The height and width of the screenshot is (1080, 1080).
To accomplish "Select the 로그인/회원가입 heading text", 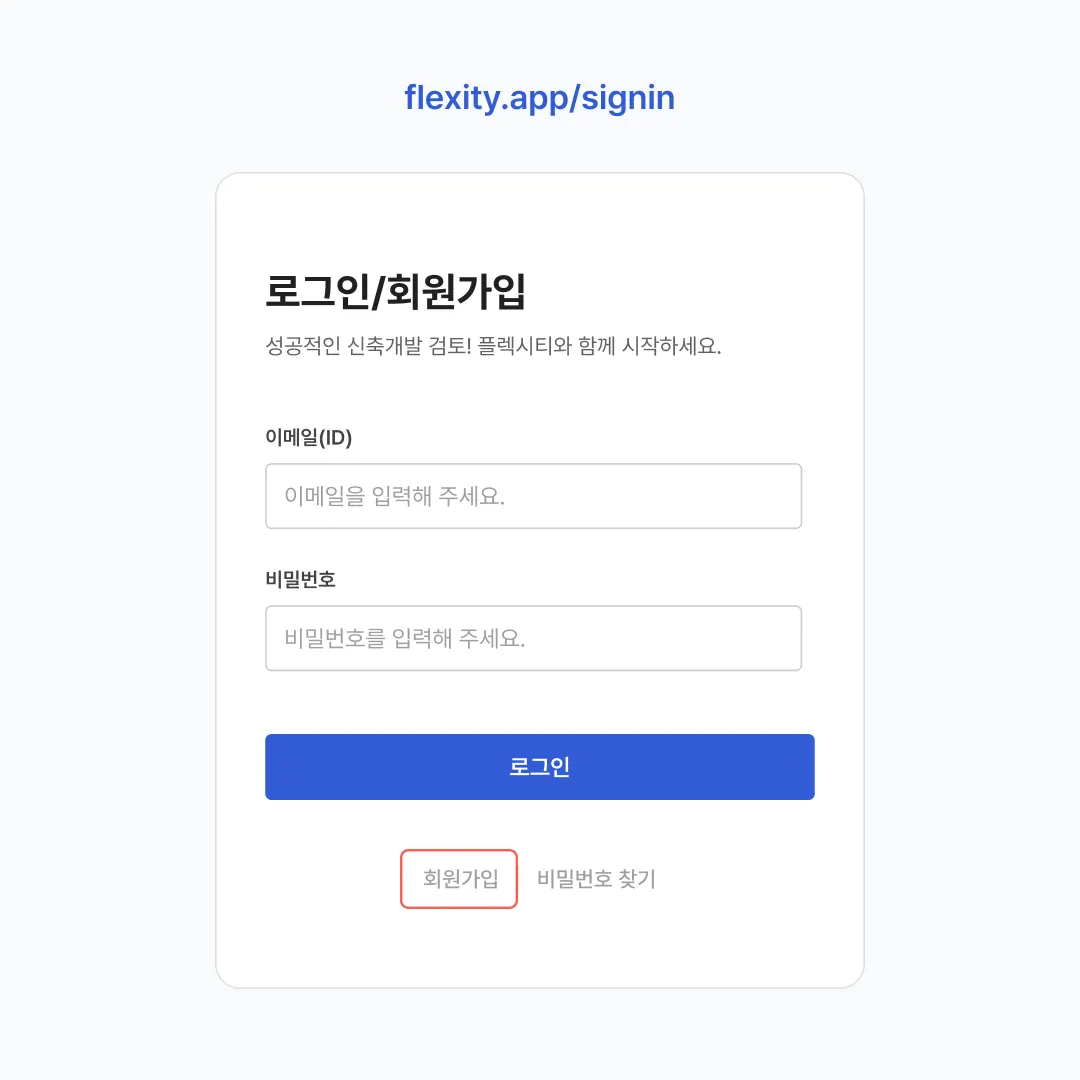I will (395, 291).
